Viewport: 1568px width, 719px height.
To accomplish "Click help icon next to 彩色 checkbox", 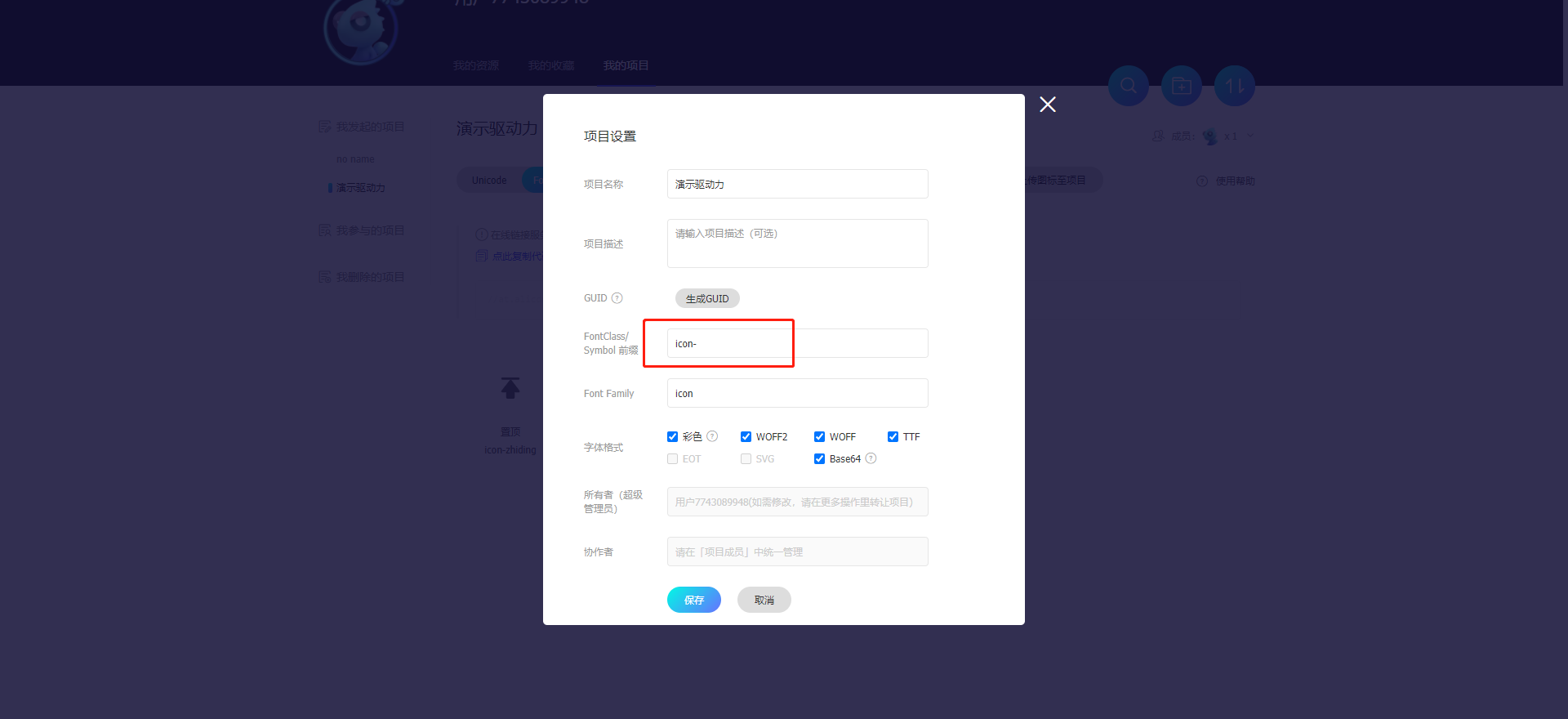I will click(x=712, y=436).
